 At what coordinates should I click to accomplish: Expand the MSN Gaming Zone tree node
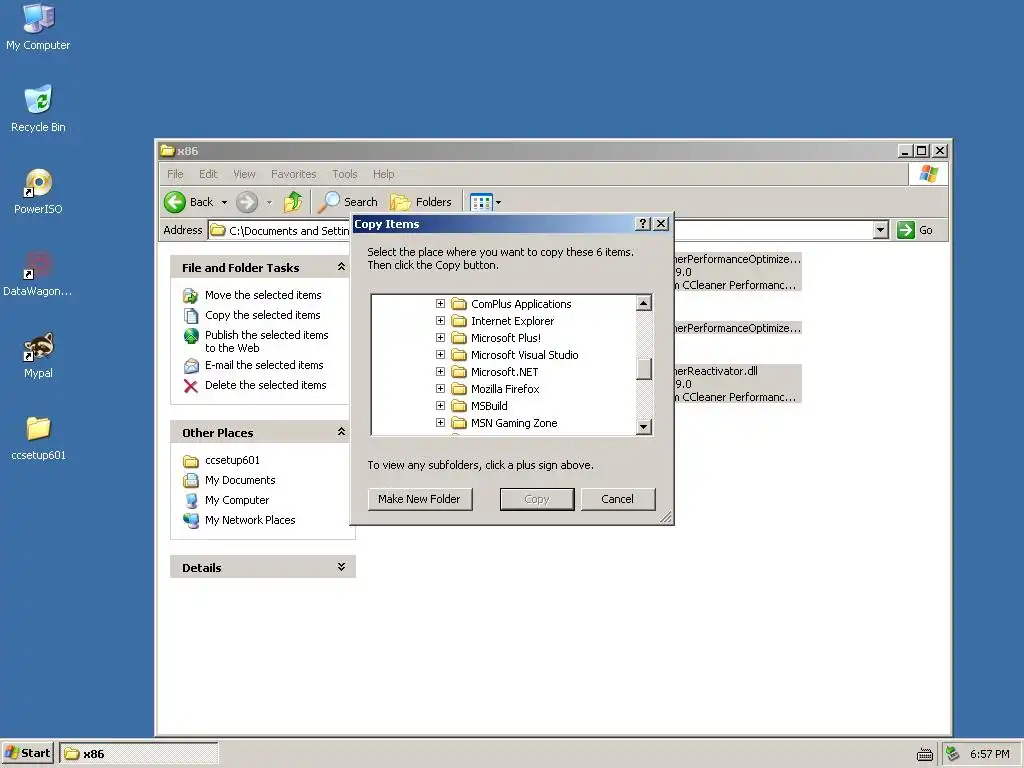pos(440,423)
